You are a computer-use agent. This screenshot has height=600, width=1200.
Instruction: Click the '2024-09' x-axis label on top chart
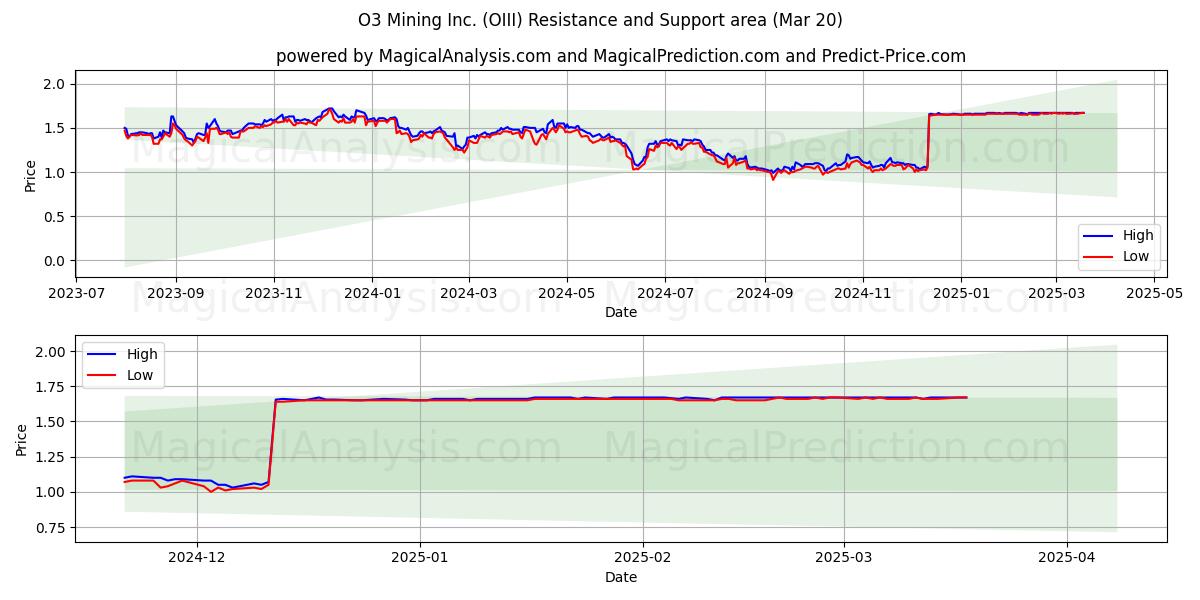pyautogui.click(x=765, y=294)
